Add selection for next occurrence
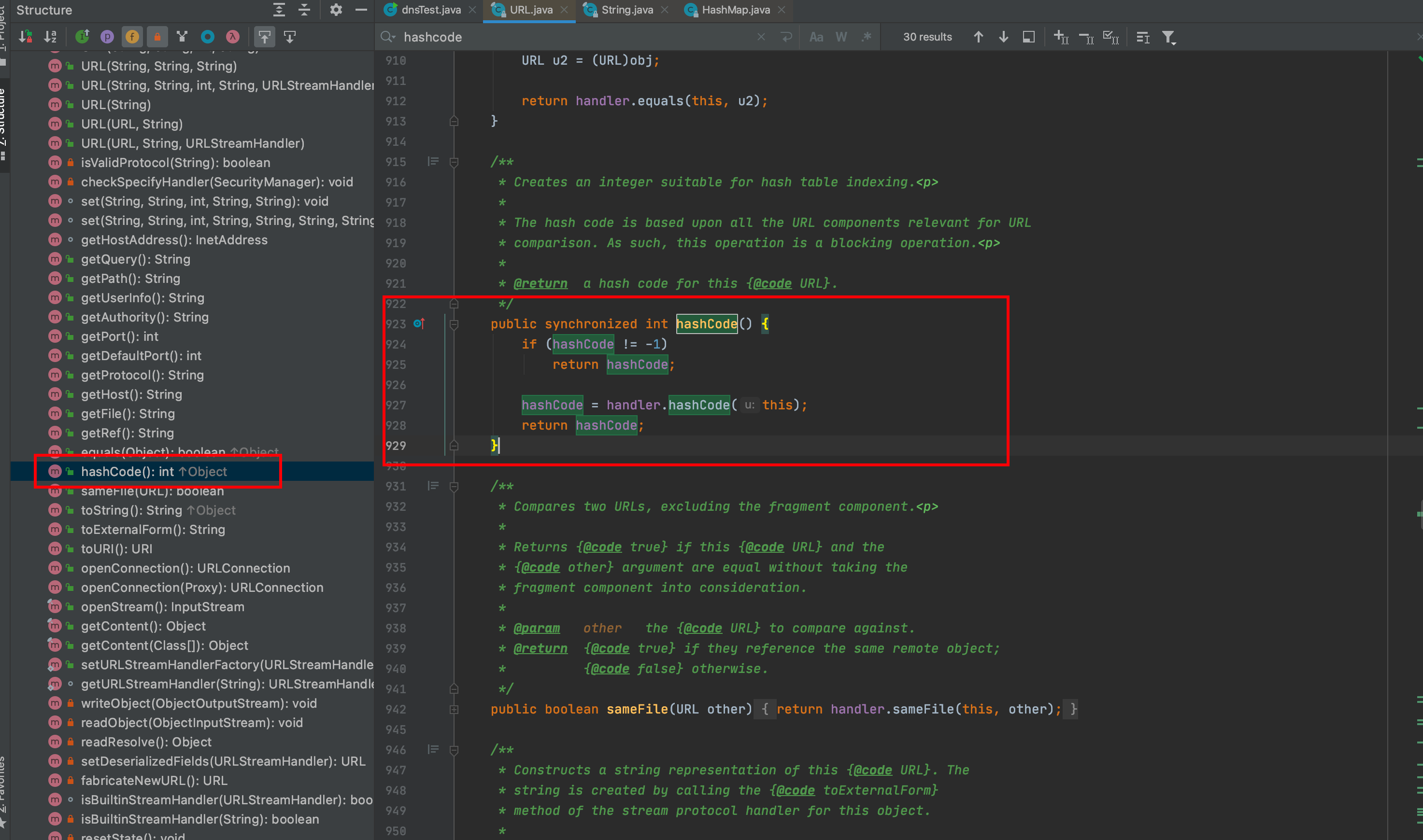The image size is (1423, 840). click(1061, 37)
